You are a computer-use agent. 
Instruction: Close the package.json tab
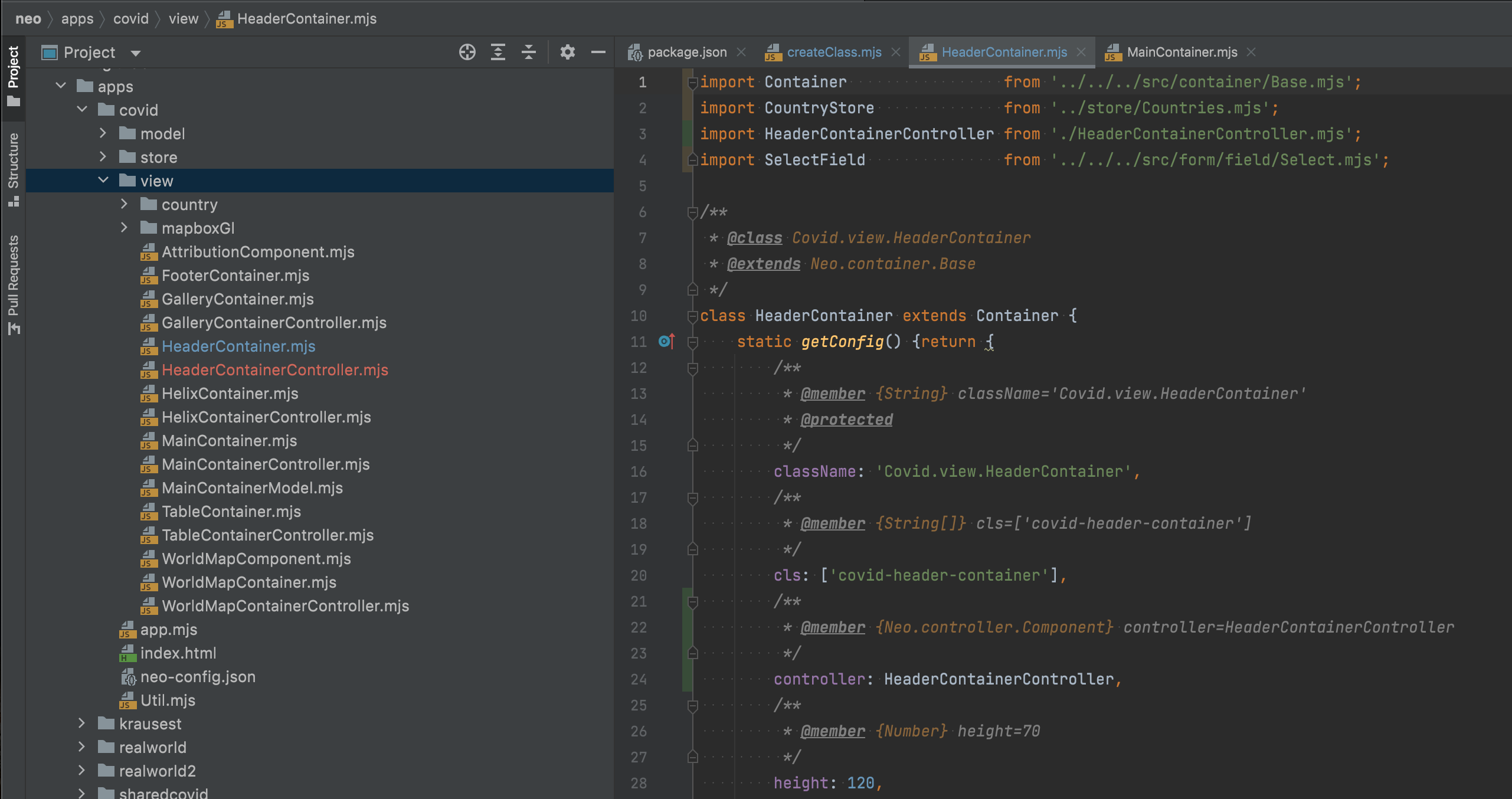(741, 53)
